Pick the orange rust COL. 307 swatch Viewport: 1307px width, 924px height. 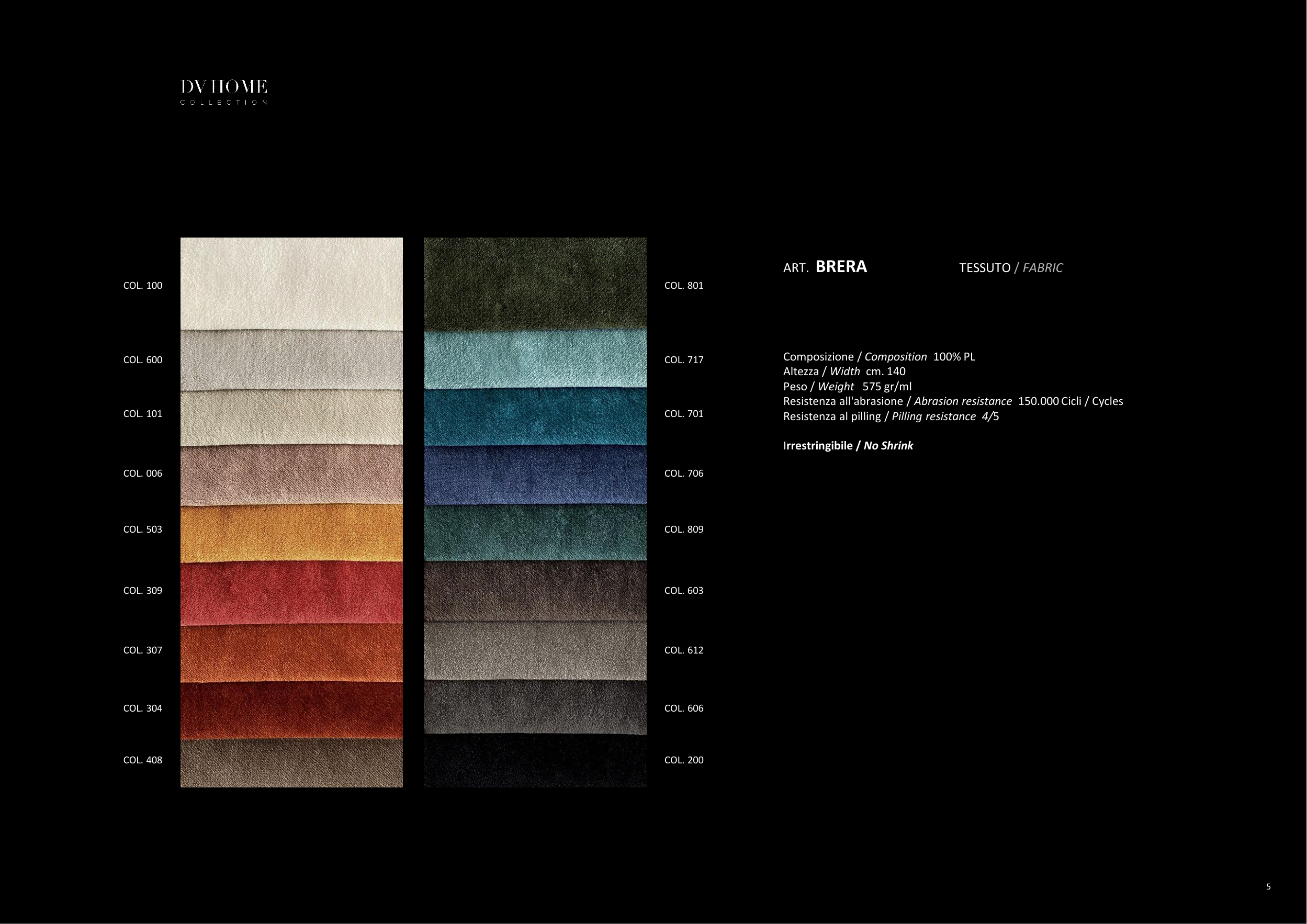(291, 652)
